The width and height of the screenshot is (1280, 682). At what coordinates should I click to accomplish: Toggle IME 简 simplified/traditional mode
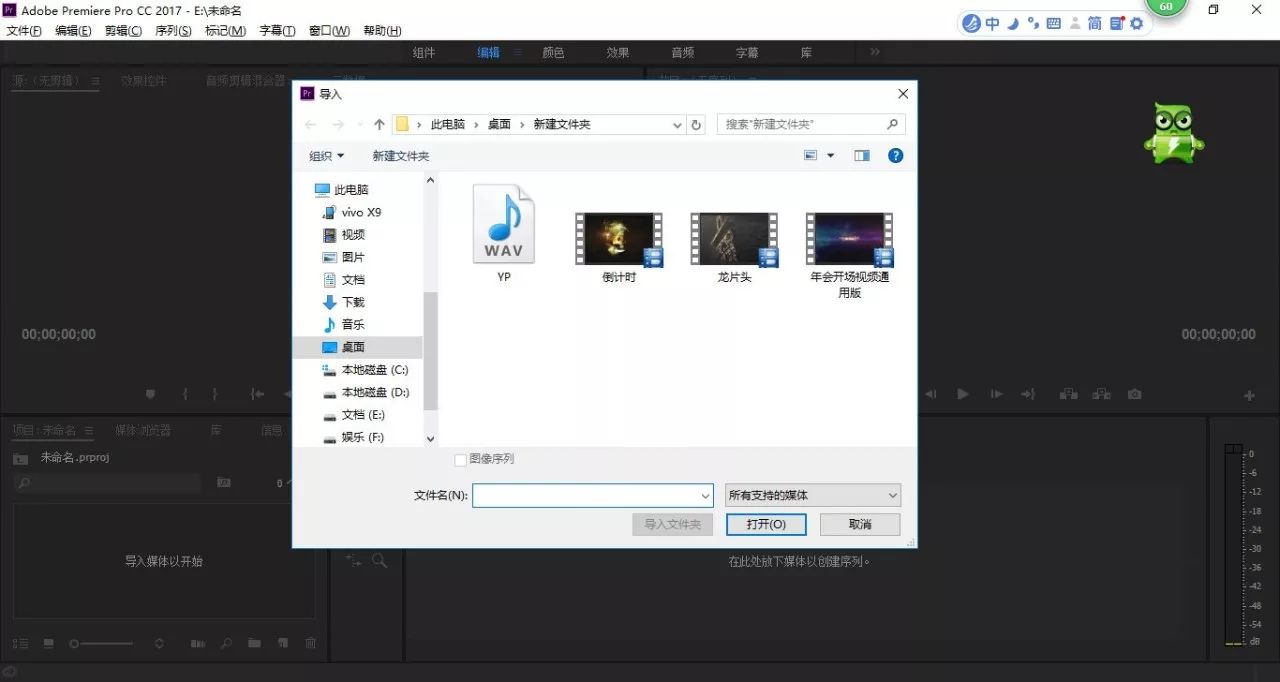tap(1095, 23)
